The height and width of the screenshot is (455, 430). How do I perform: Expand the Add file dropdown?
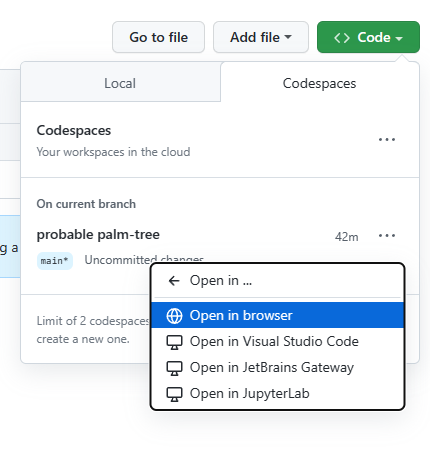click(x=261, y=37)
